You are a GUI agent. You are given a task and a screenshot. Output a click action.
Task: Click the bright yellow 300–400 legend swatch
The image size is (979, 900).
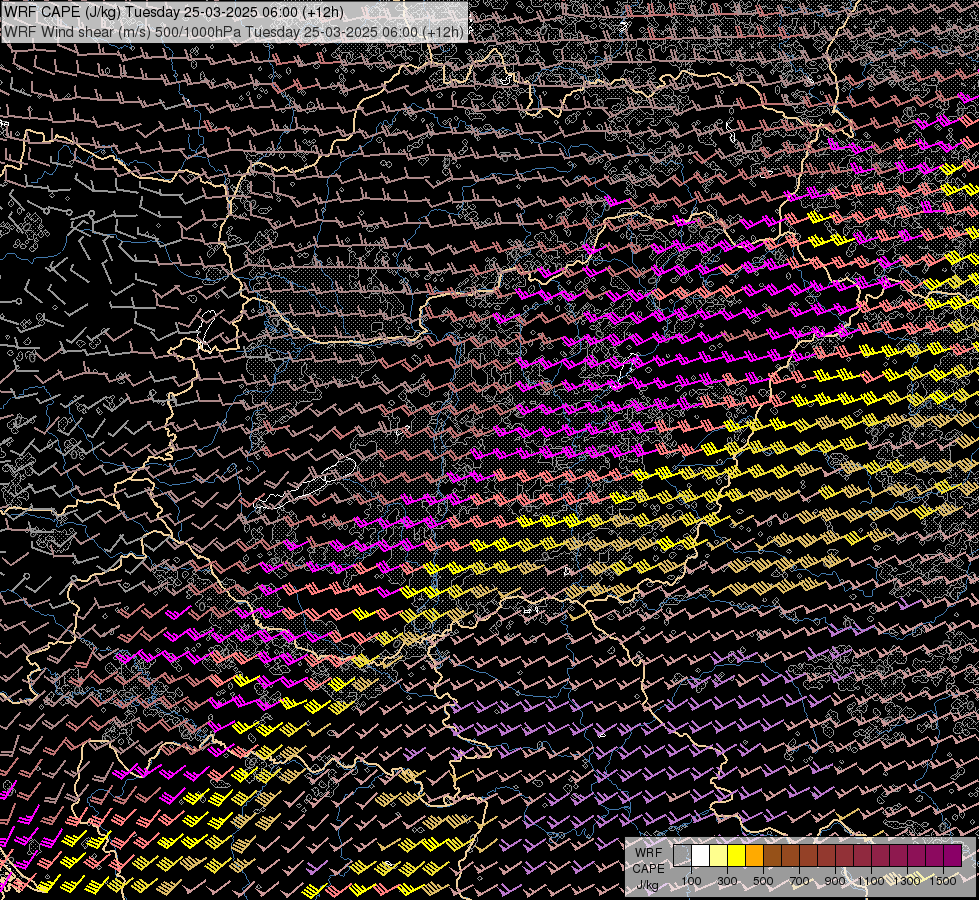coord(737,856)
